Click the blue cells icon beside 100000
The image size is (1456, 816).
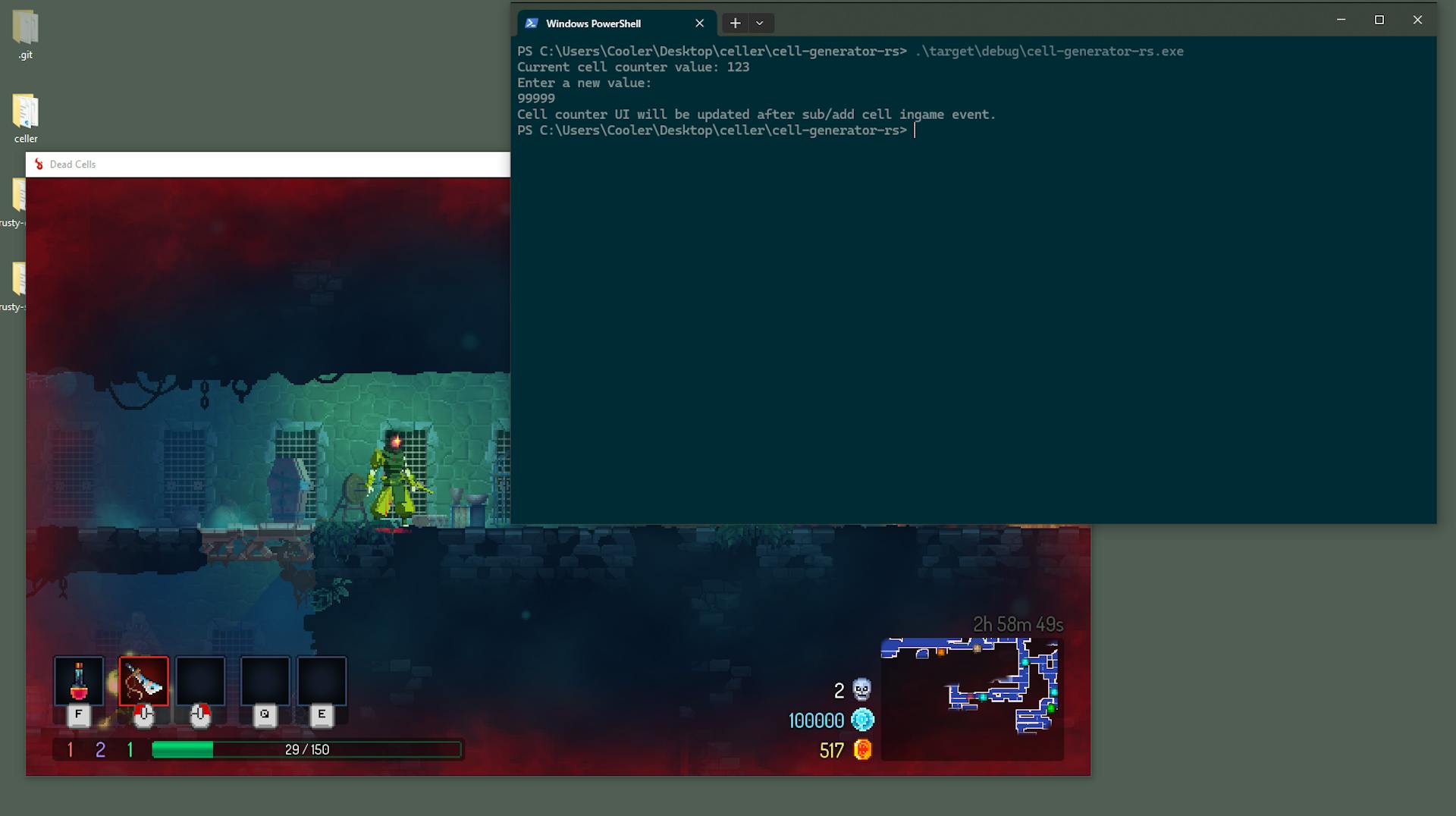861,720
